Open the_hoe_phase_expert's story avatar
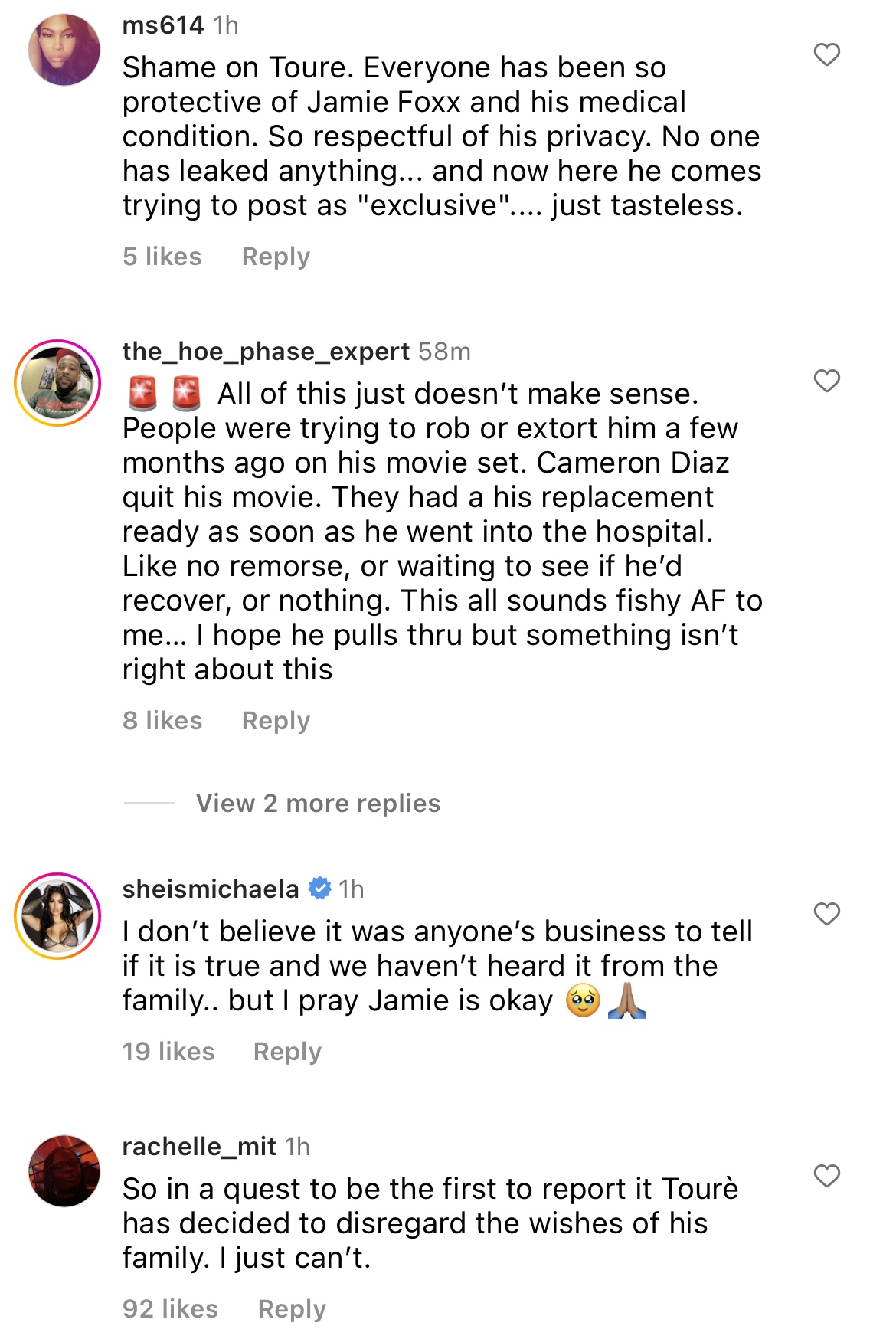896x1339 pixels. (x=58, y=383)
